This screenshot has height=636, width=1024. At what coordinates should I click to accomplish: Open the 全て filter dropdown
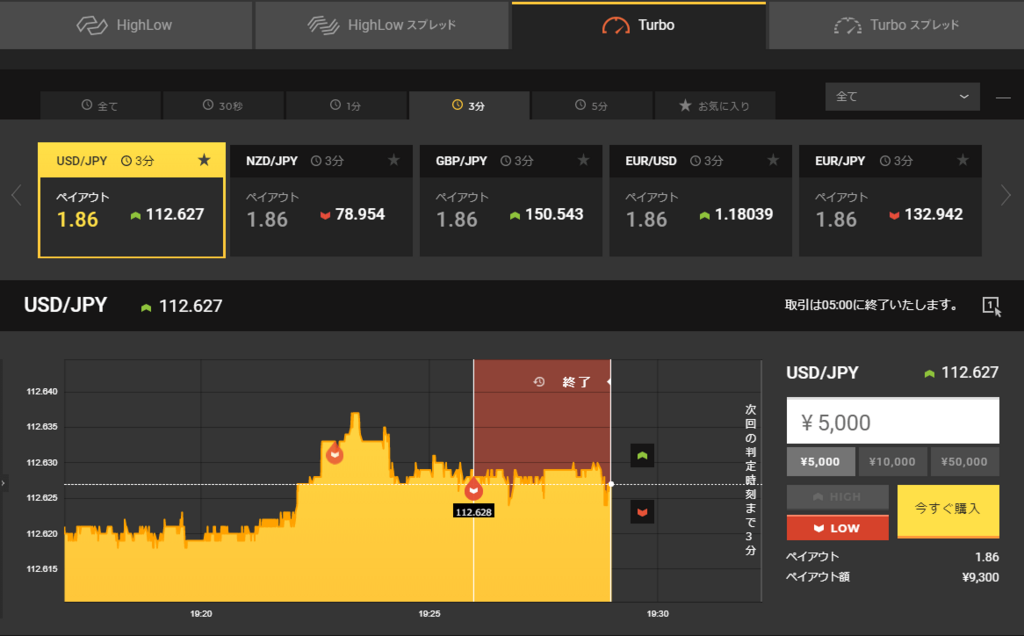point(902,96)
